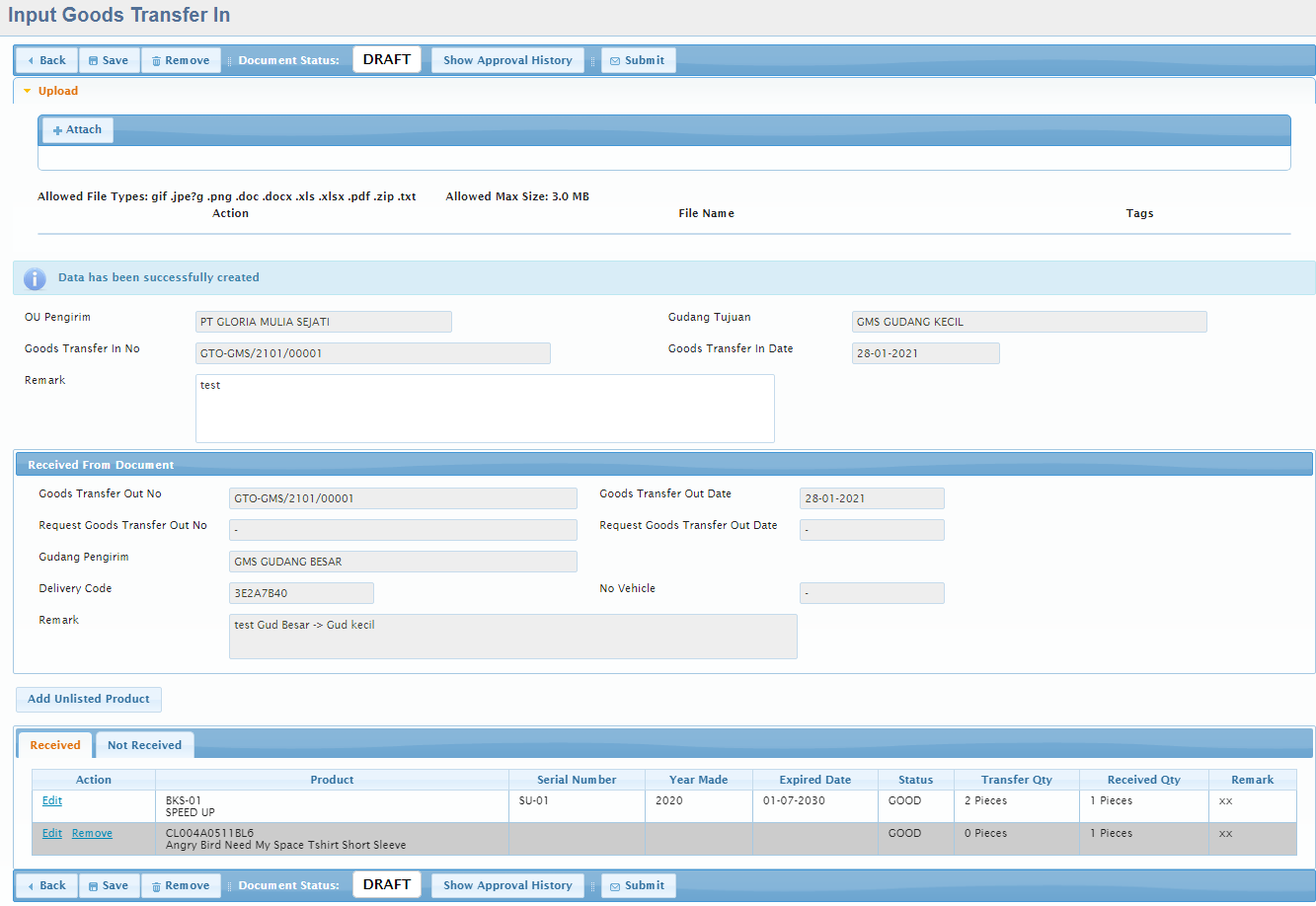
Task: Click the Tags column header in Upload
Action: [1139, 213]
